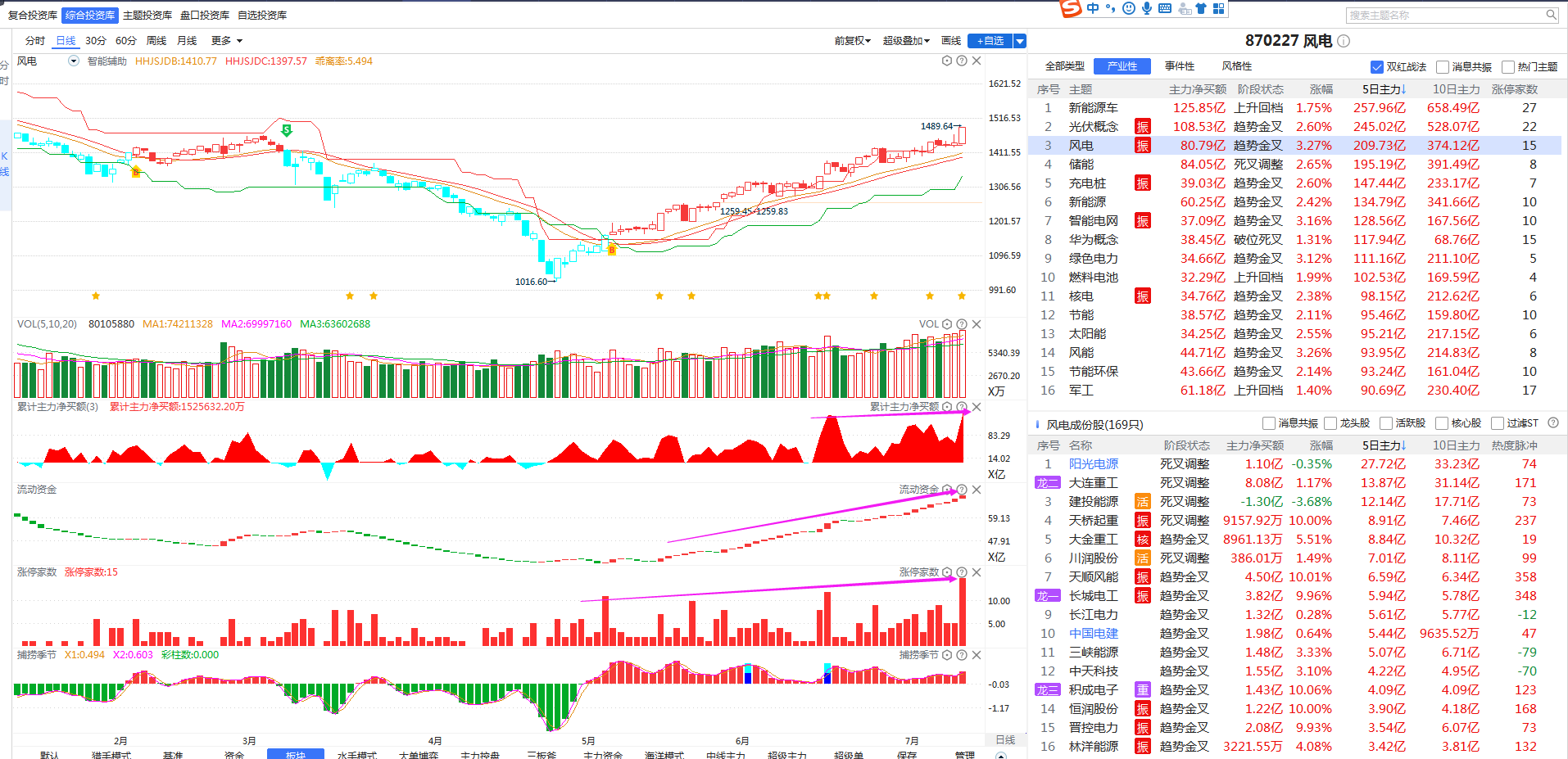Open Sogou toolbox grid icon
Viewport: 1568px width, 759px height.
[1219, 8]
